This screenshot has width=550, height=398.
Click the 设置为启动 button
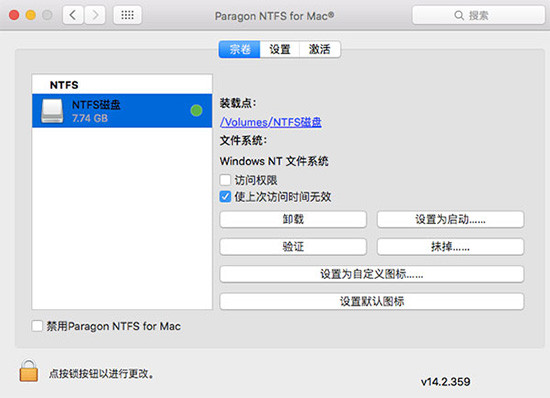[x=450, y=219]
